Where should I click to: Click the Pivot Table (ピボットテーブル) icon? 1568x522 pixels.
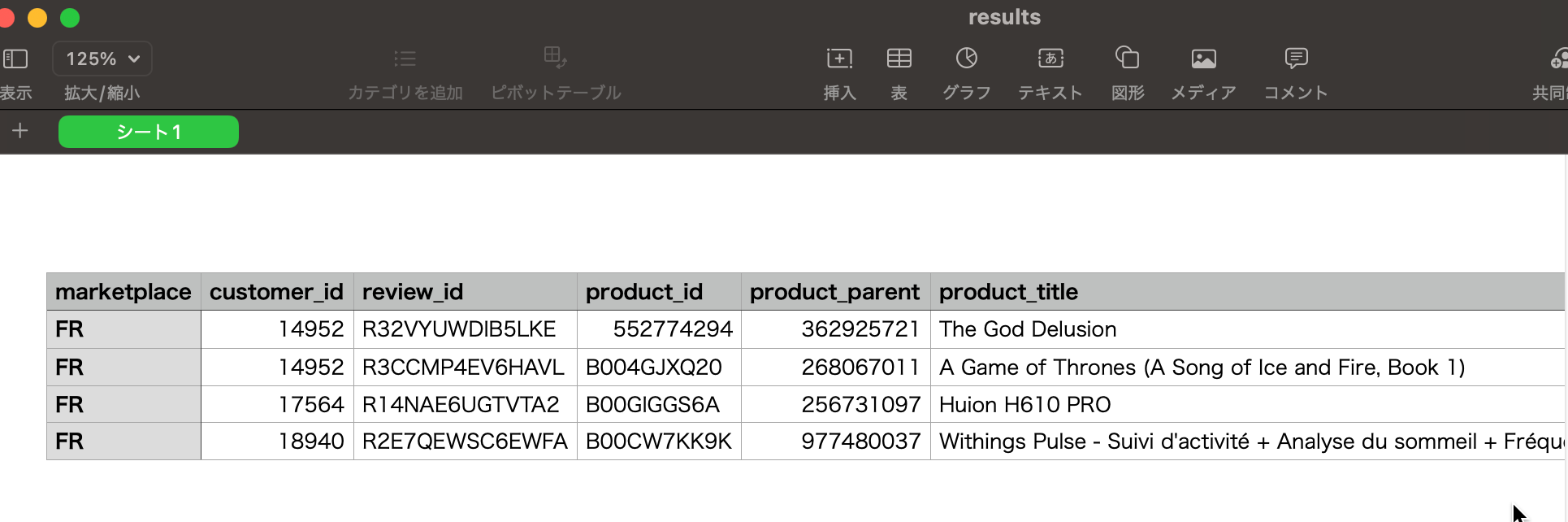click(555, 58)
